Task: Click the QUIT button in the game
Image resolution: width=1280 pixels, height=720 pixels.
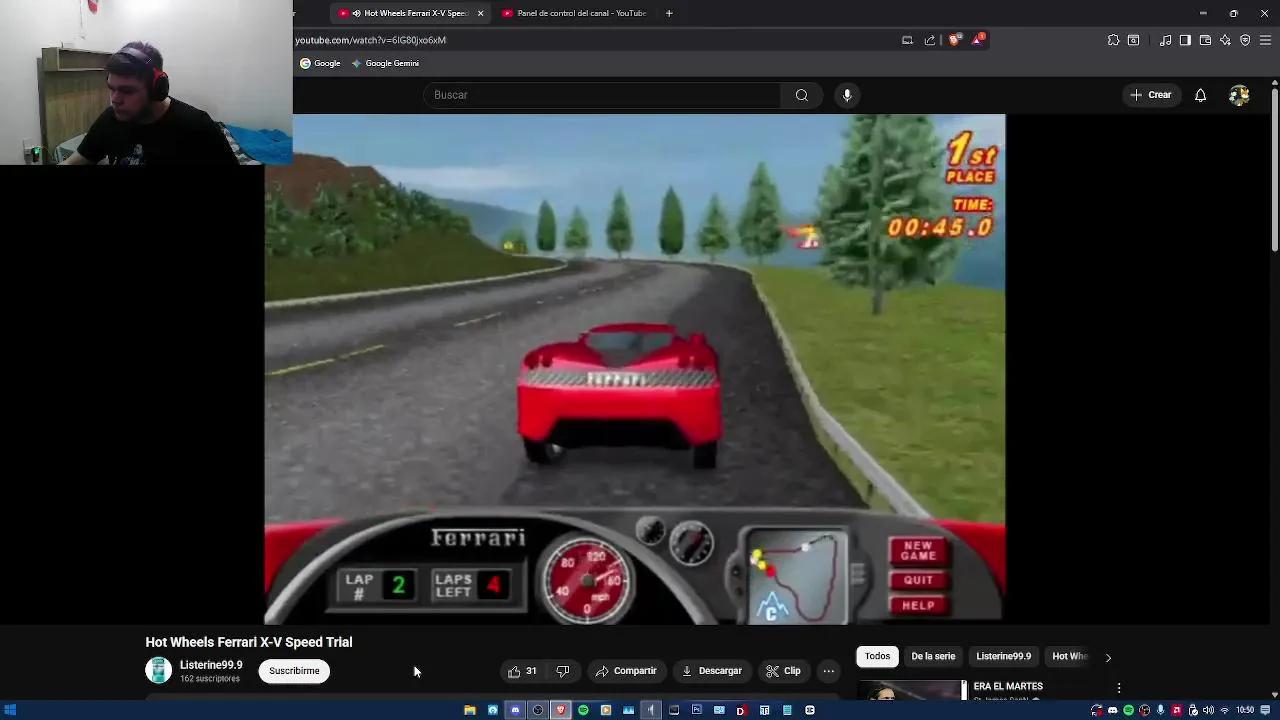Action: [x=918, y=580]
